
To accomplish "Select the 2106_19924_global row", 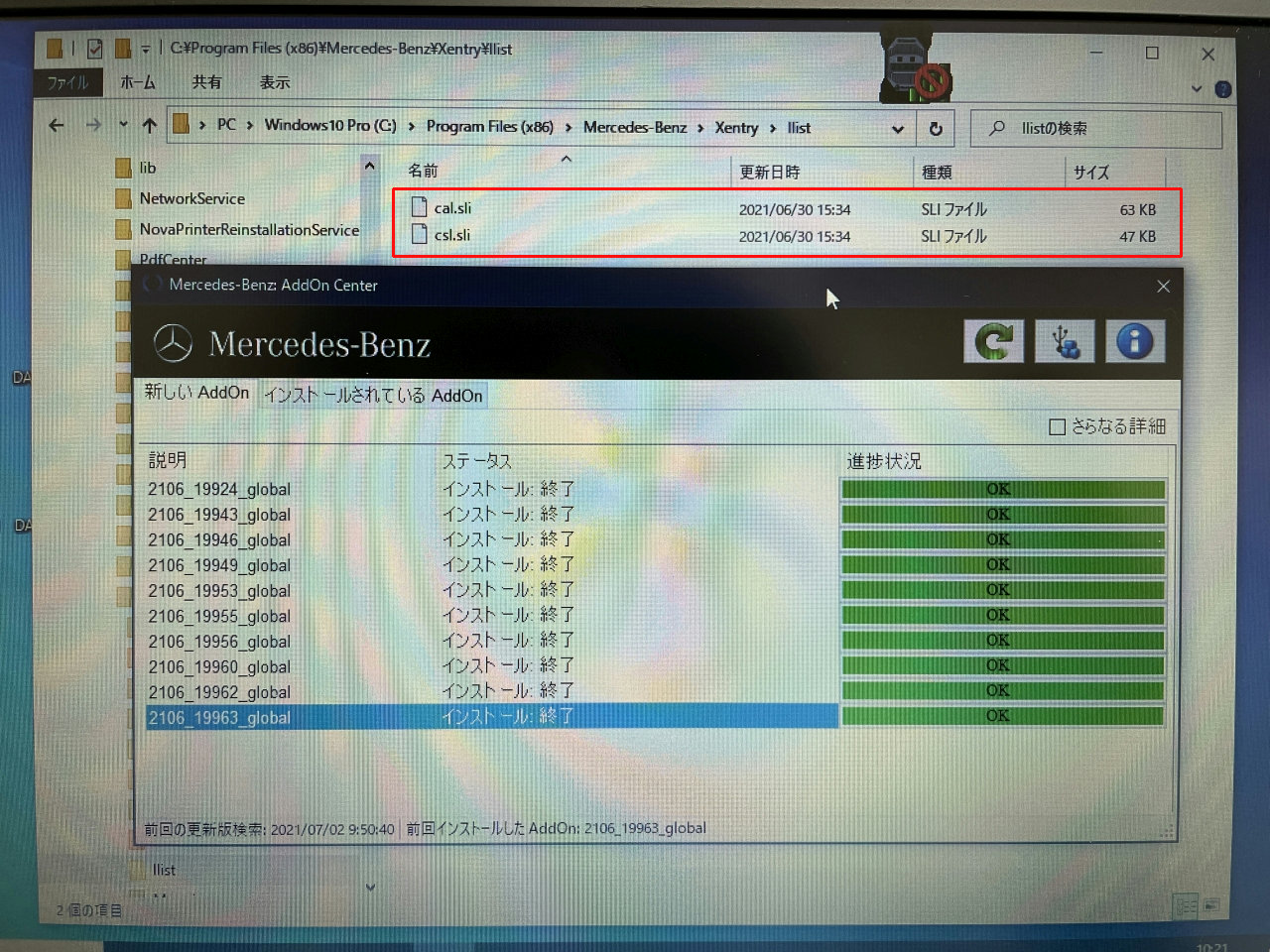I will (491, 489).
